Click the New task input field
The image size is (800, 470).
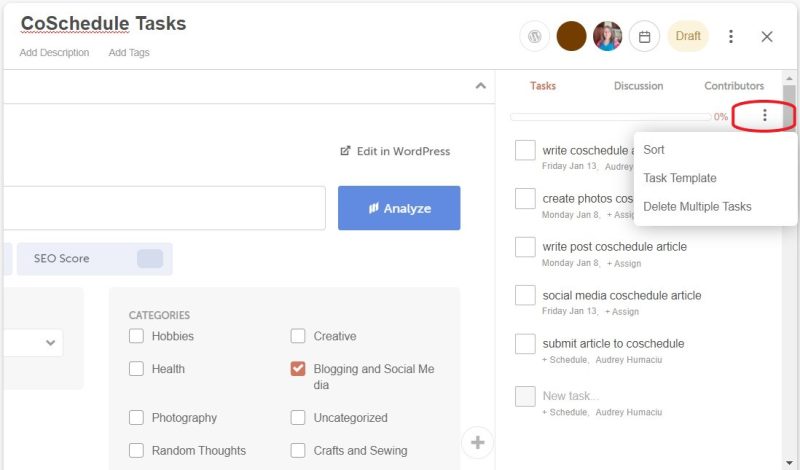[570, 396]
